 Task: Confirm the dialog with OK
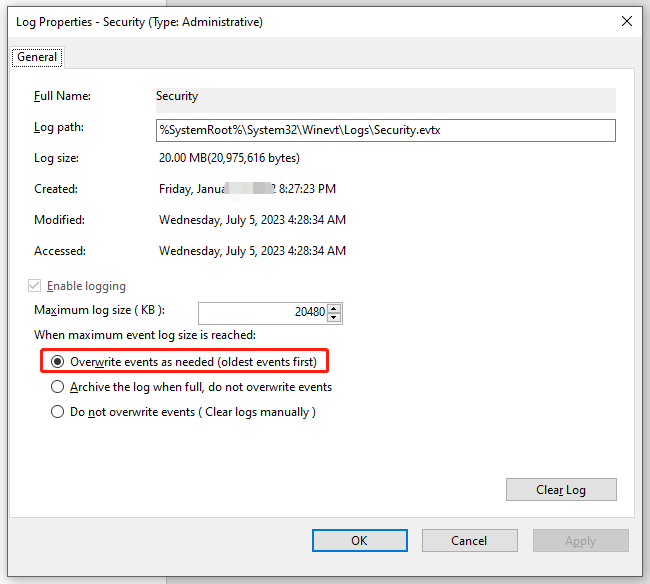pos(359,540)
